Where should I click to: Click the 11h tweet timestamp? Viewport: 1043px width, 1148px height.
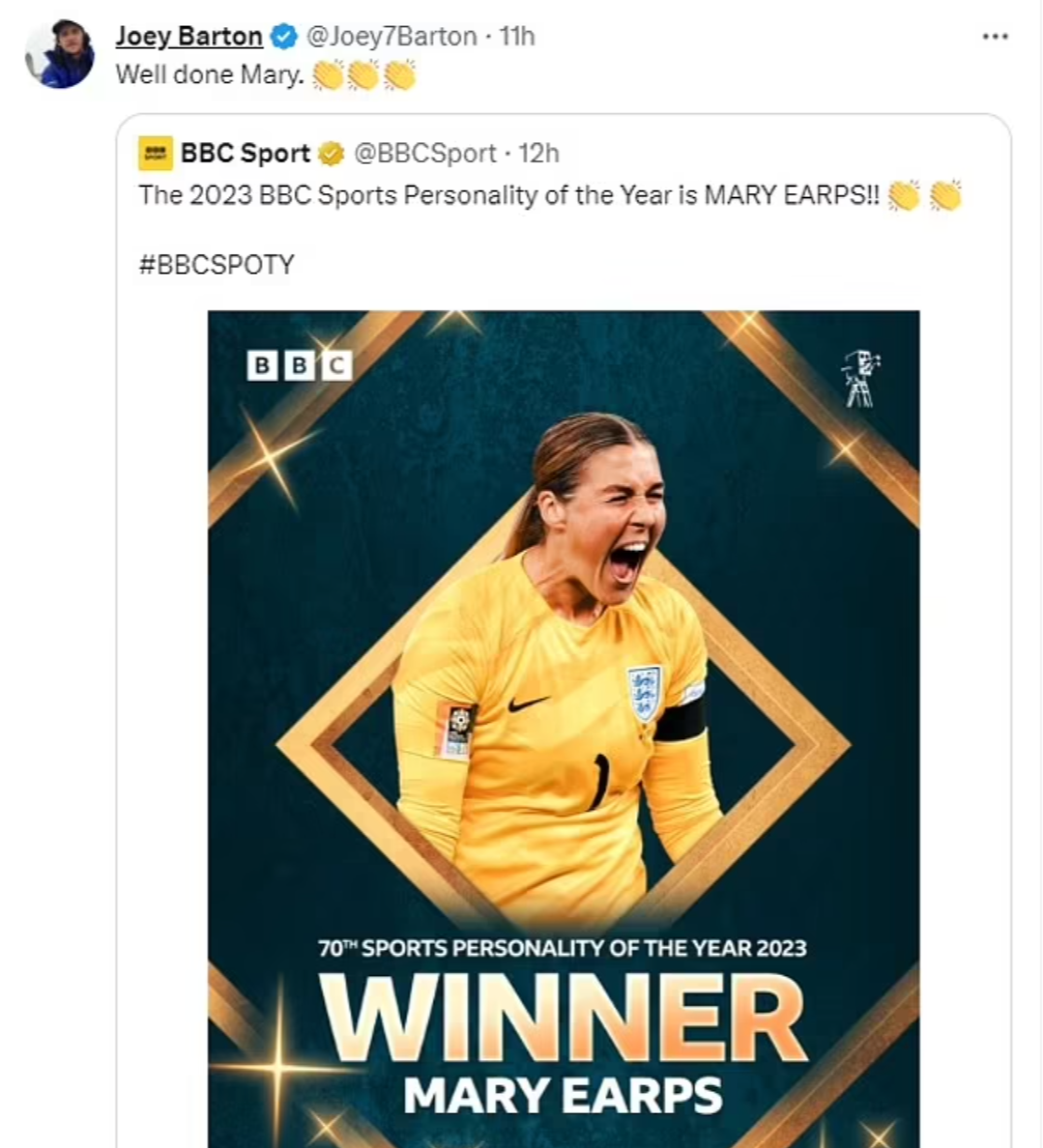(517, 36)
